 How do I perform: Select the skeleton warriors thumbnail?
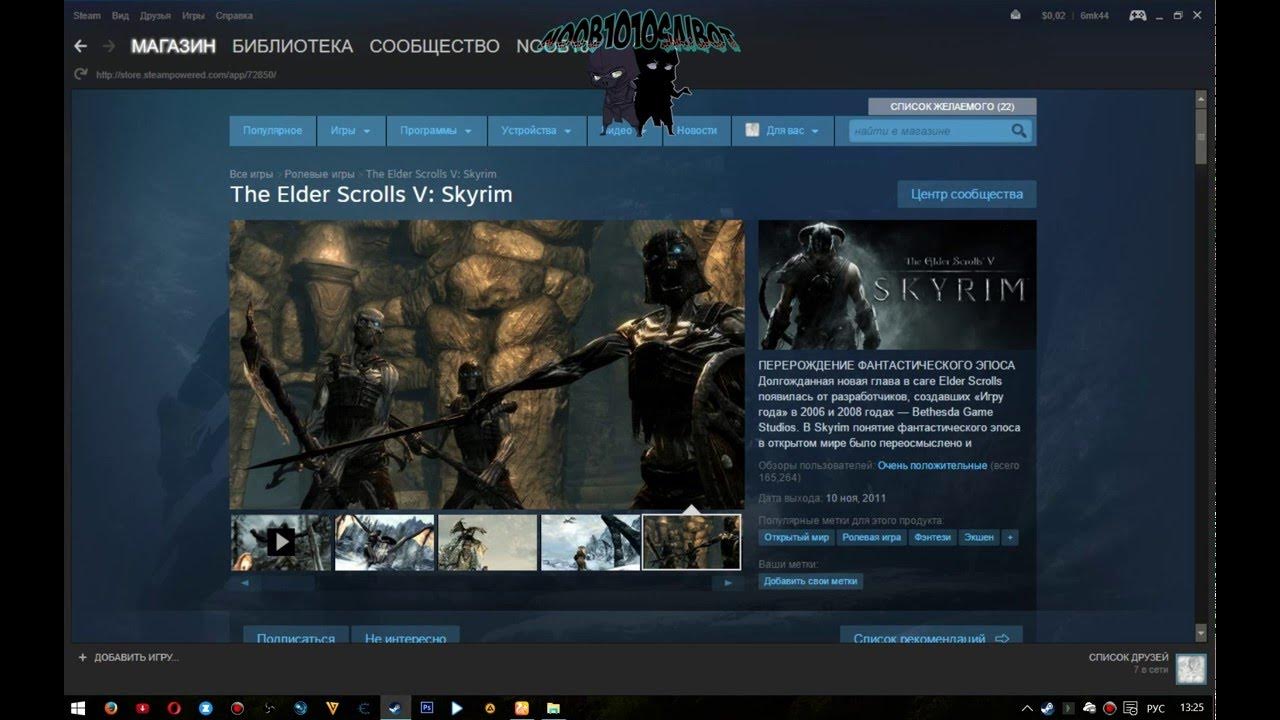692,542
